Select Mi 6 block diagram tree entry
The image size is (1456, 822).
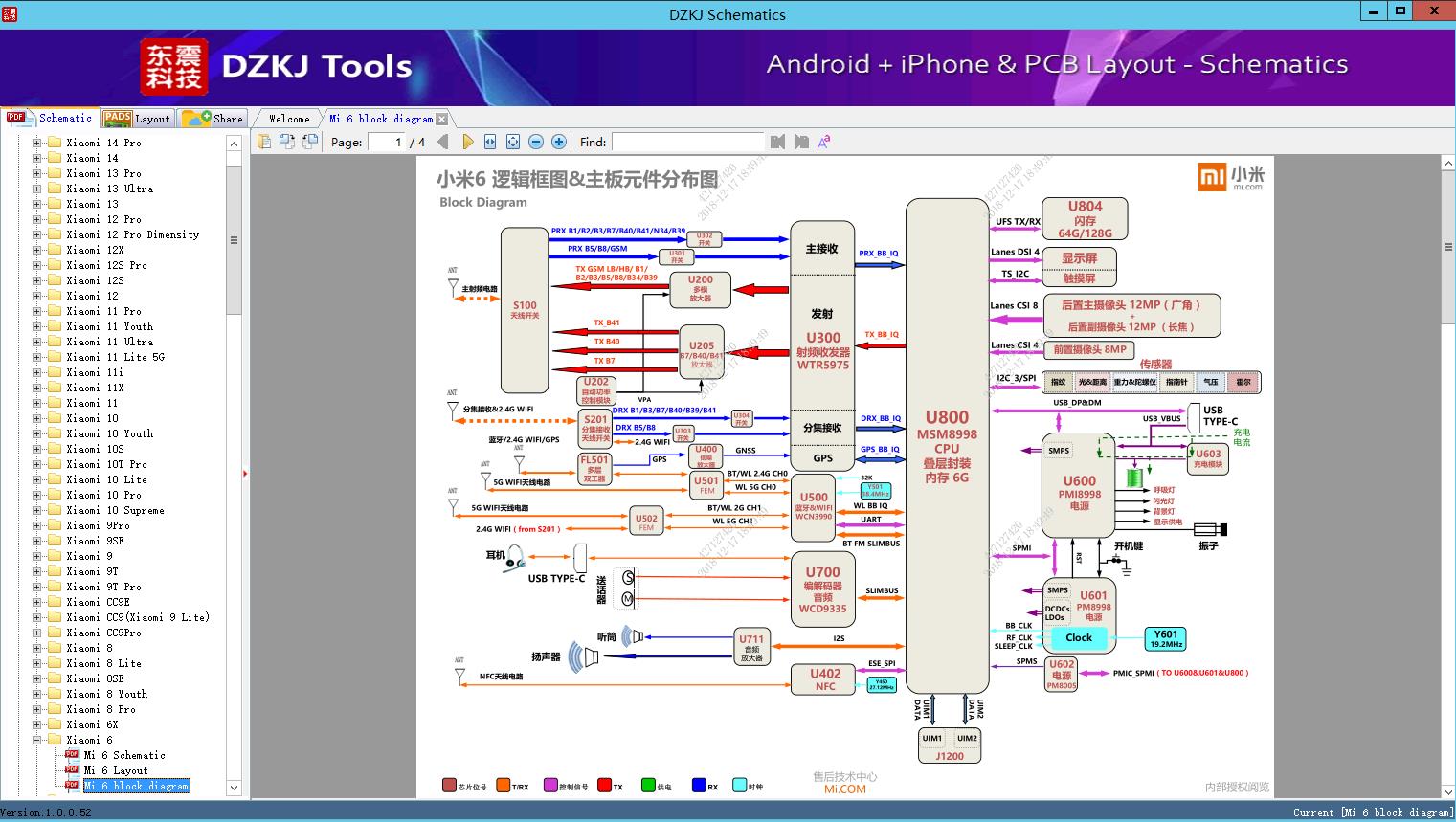(136, 786)
